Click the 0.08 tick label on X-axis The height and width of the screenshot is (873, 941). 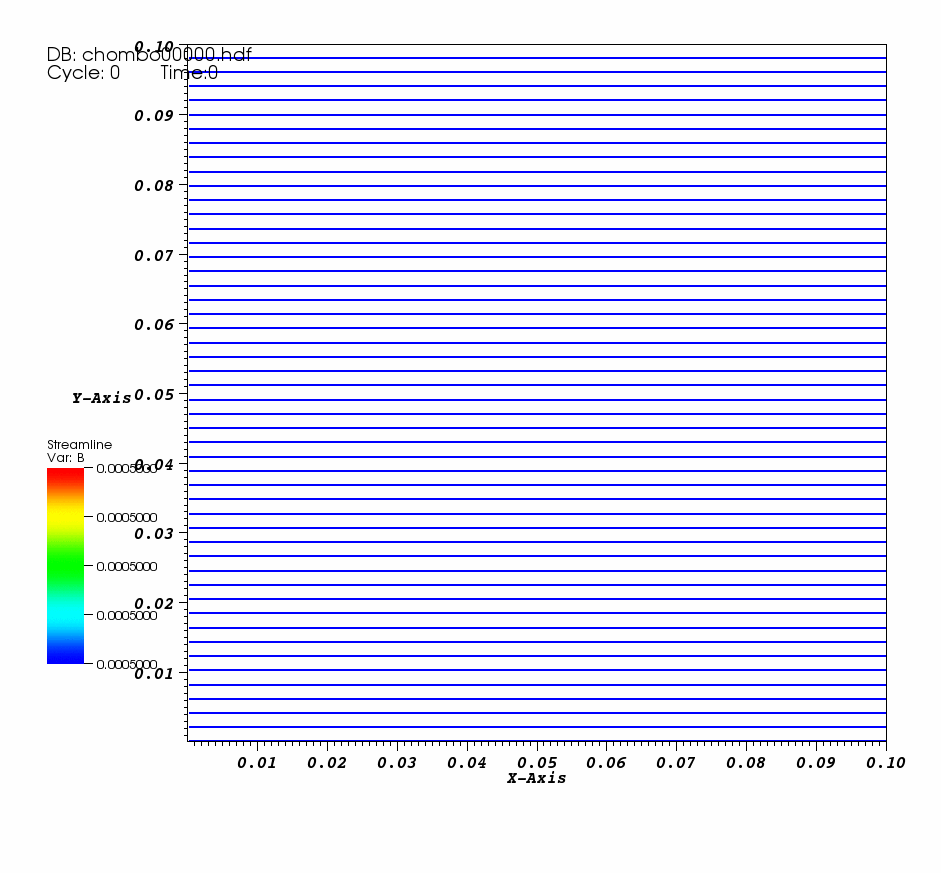coord(746,763)
